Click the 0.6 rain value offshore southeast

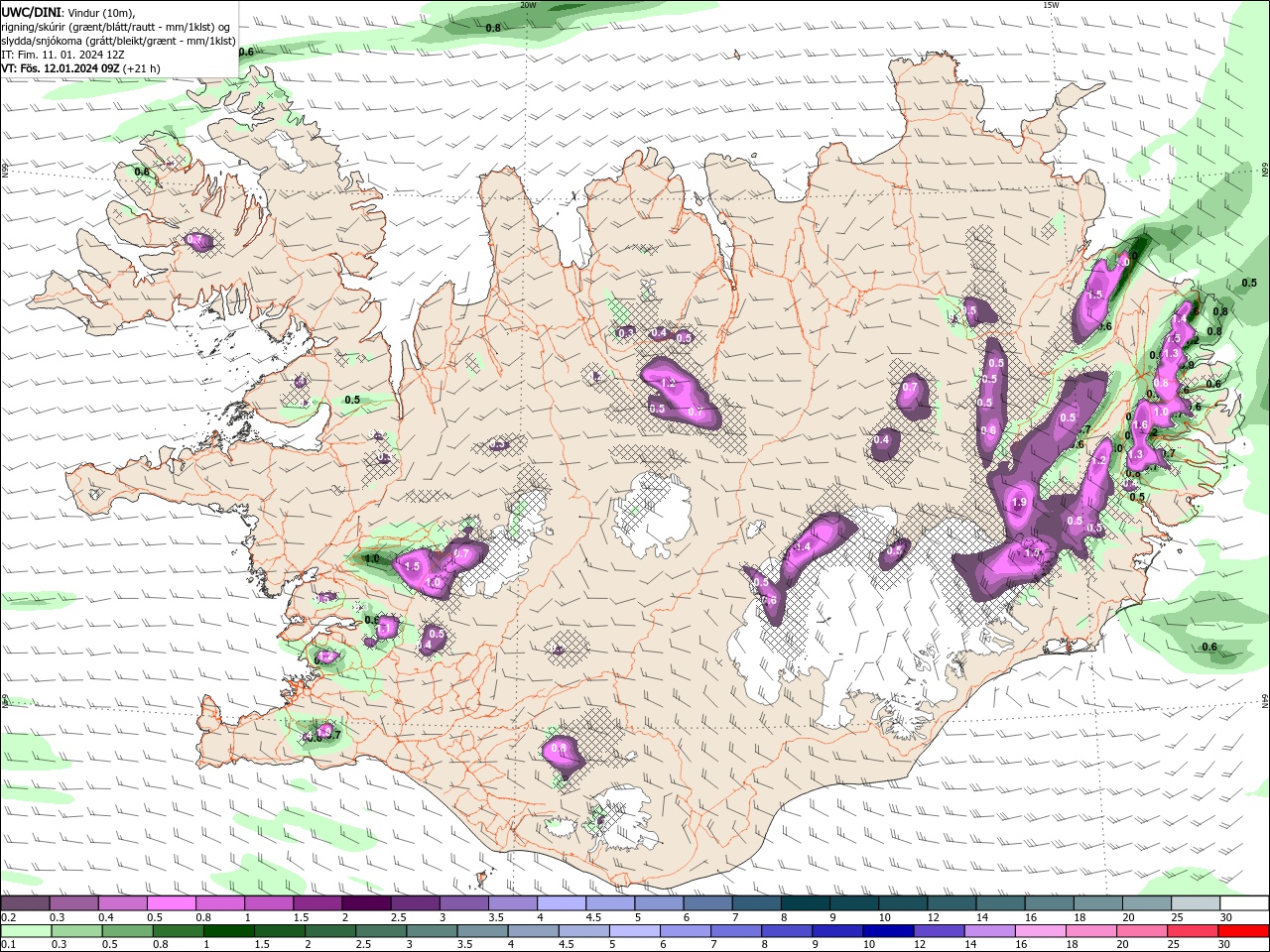tap(1209, 647)
